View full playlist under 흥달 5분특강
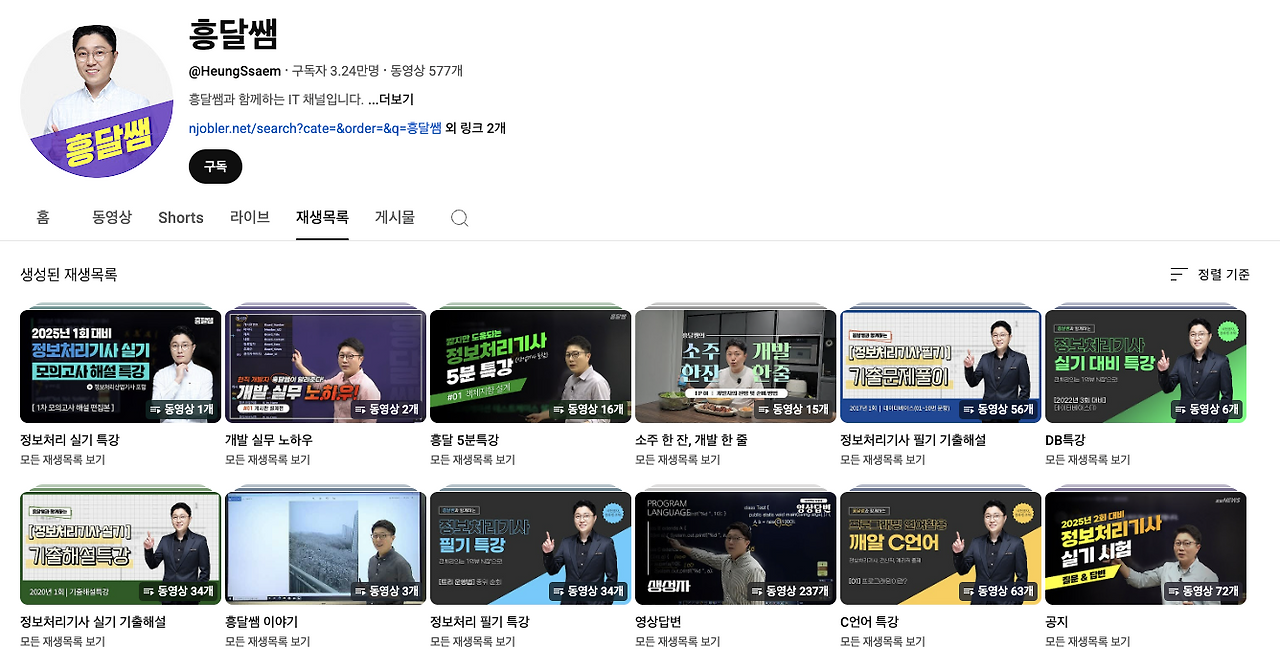1280x668 pixels. 473,460
